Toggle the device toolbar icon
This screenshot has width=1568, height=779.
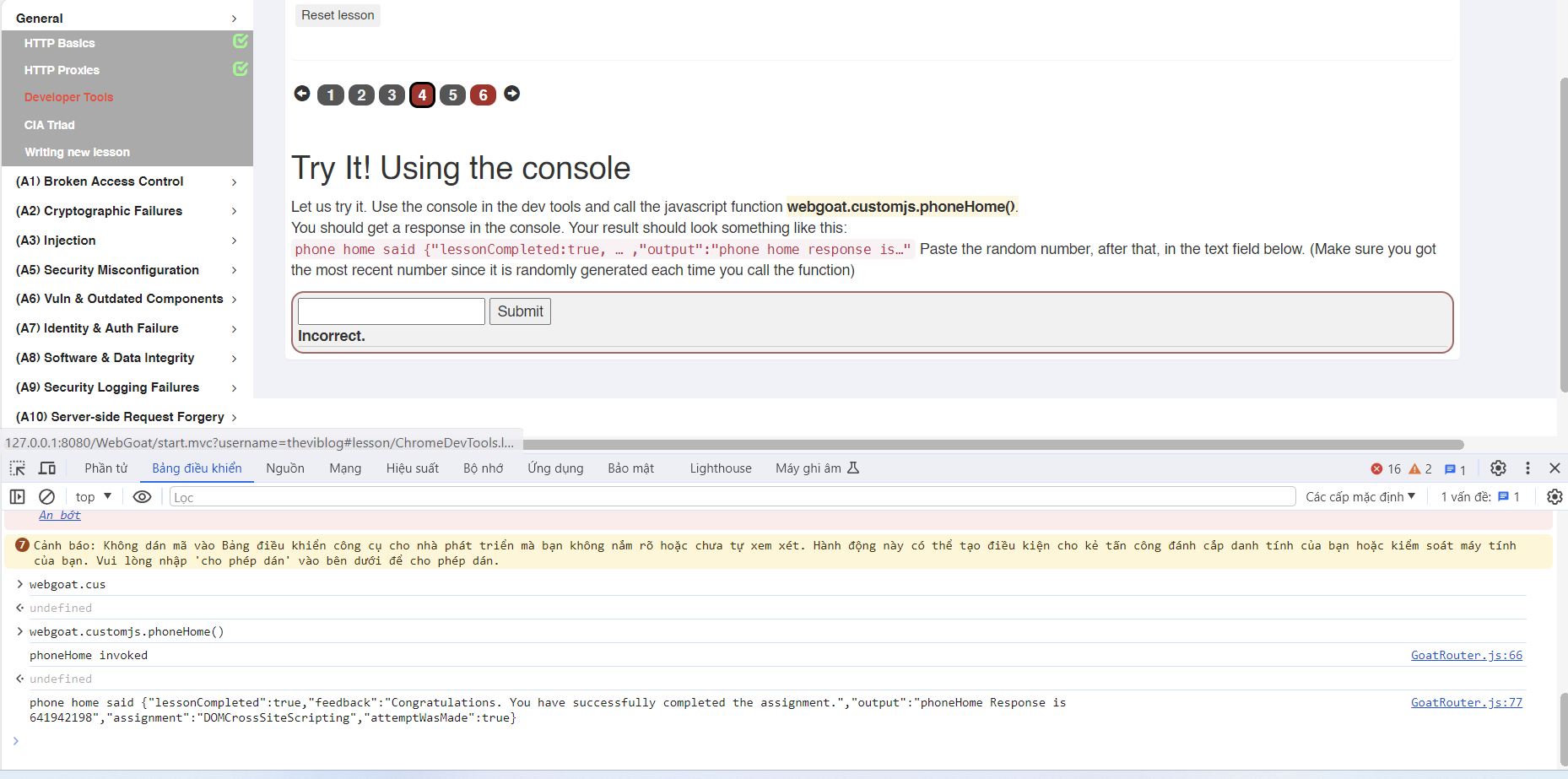pos(47,468)
